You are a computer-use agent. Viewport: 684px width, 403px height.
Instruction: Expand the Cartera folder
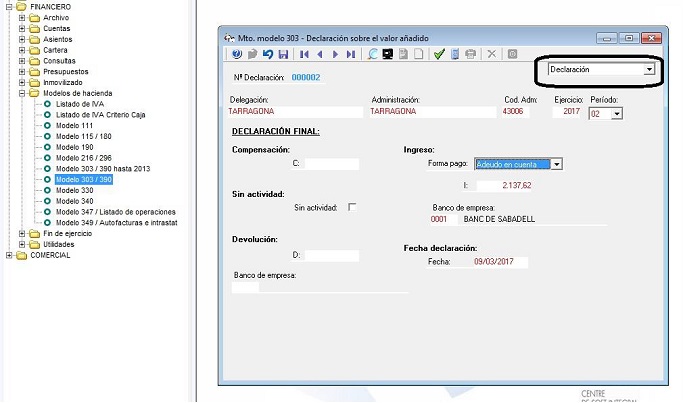(x=22, y=50)
